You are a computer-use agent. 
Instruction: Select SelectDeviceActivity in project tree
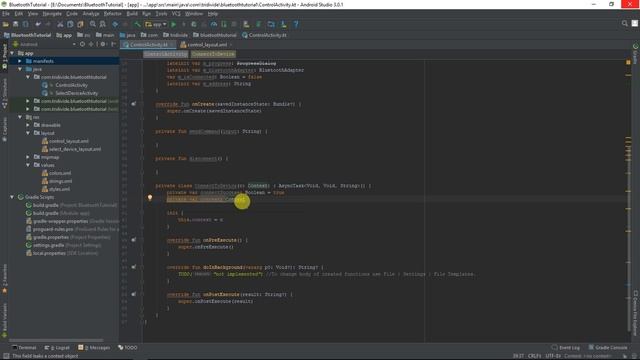pyautogui.click(x=76, y=93)
